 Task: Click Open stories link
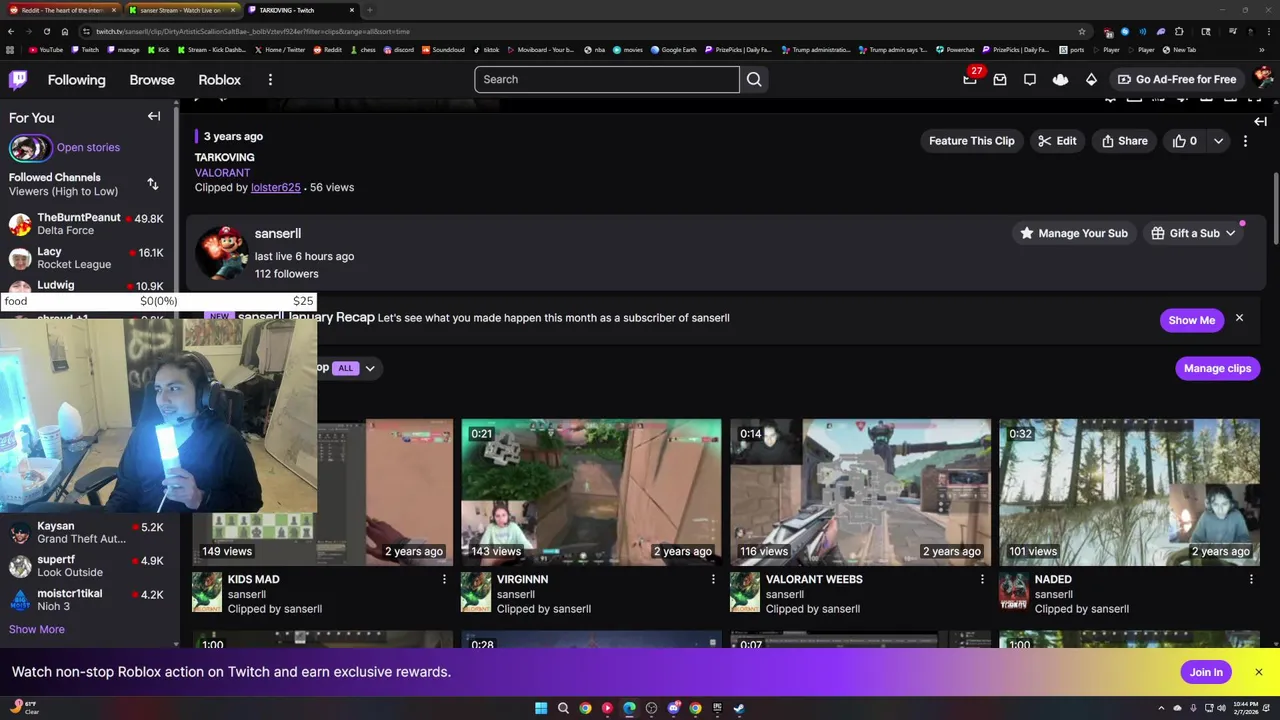[x=88, y=147]
